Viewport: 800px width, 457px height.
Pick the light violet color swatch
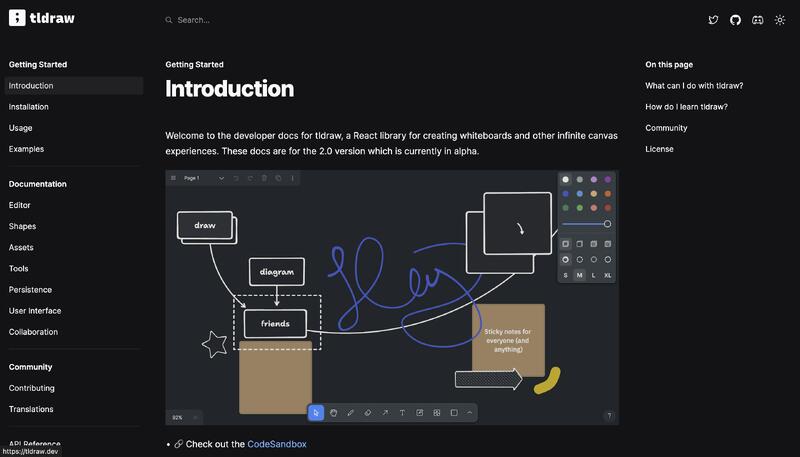point(593,180)
